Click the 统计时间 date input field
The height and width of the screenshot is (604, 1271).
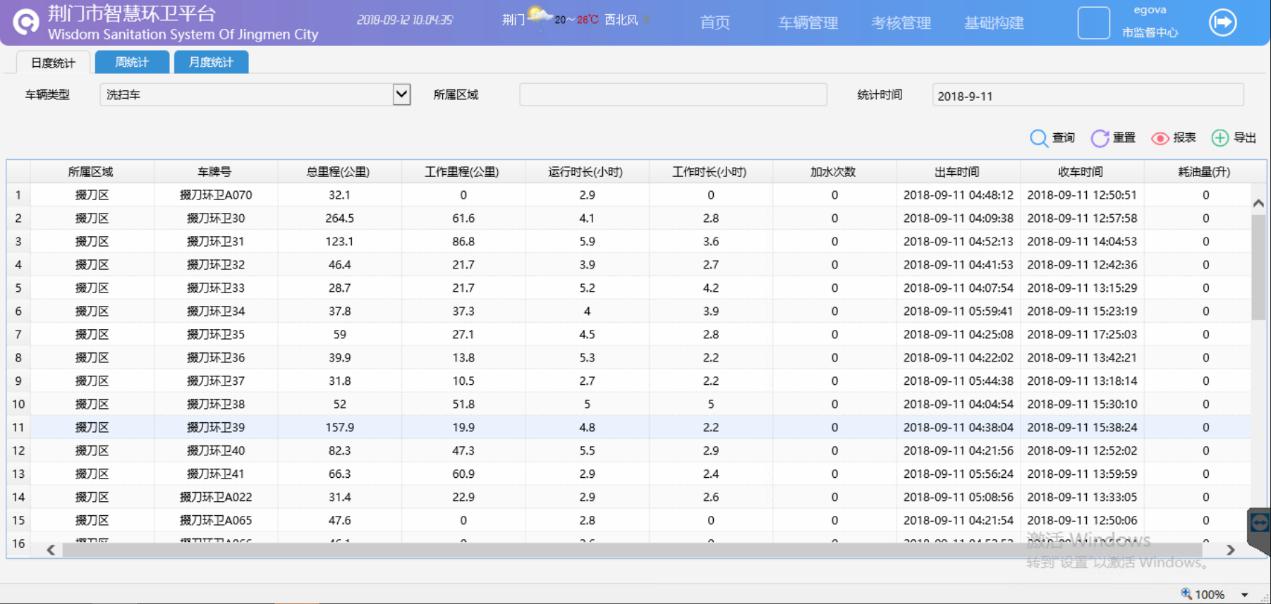(x=1087, y=95)
